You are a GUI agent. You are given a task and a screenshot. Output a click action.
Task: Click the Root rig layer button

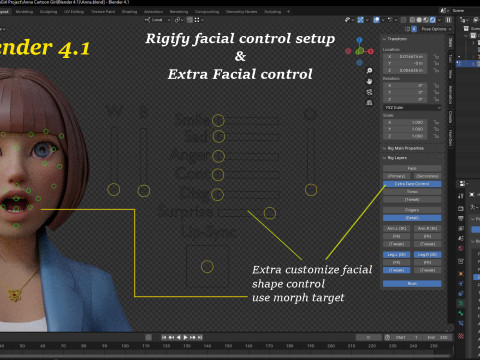click(412, 284)
